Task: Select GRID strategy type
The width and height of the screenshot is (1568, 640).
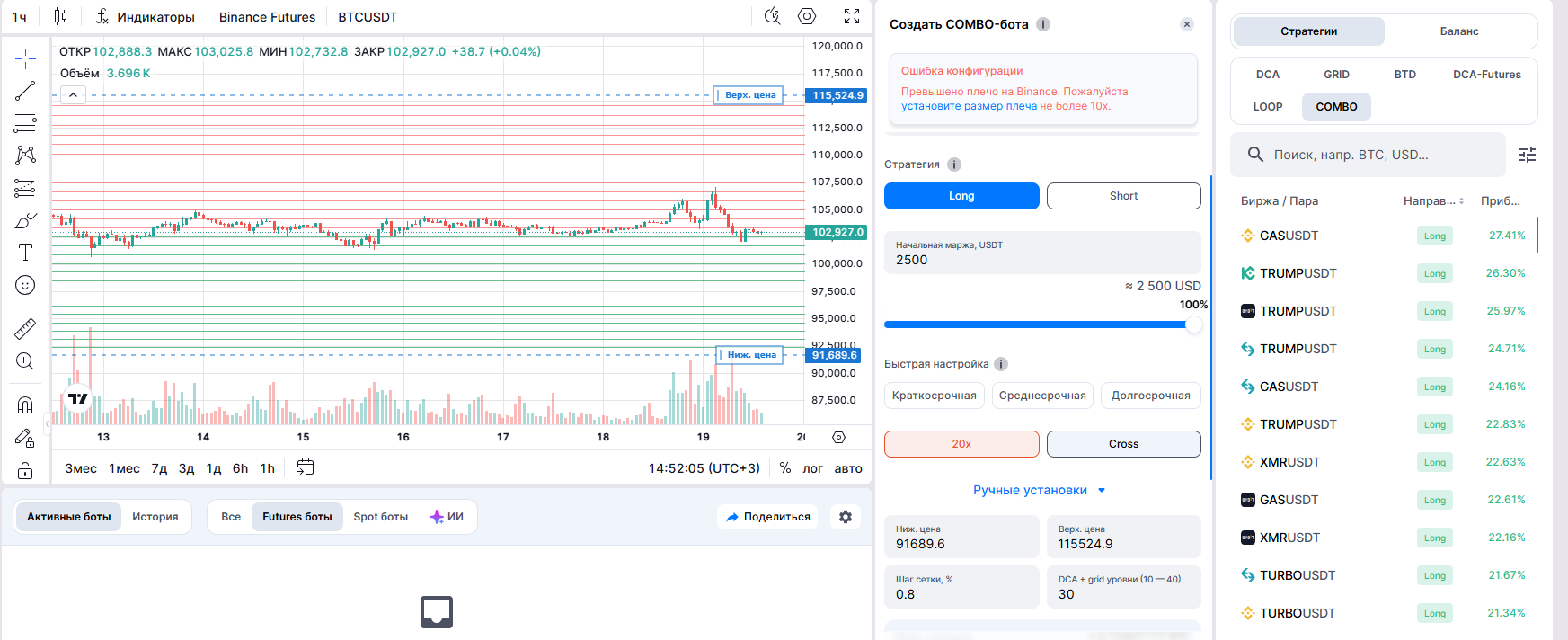Action: point(1336,75)
